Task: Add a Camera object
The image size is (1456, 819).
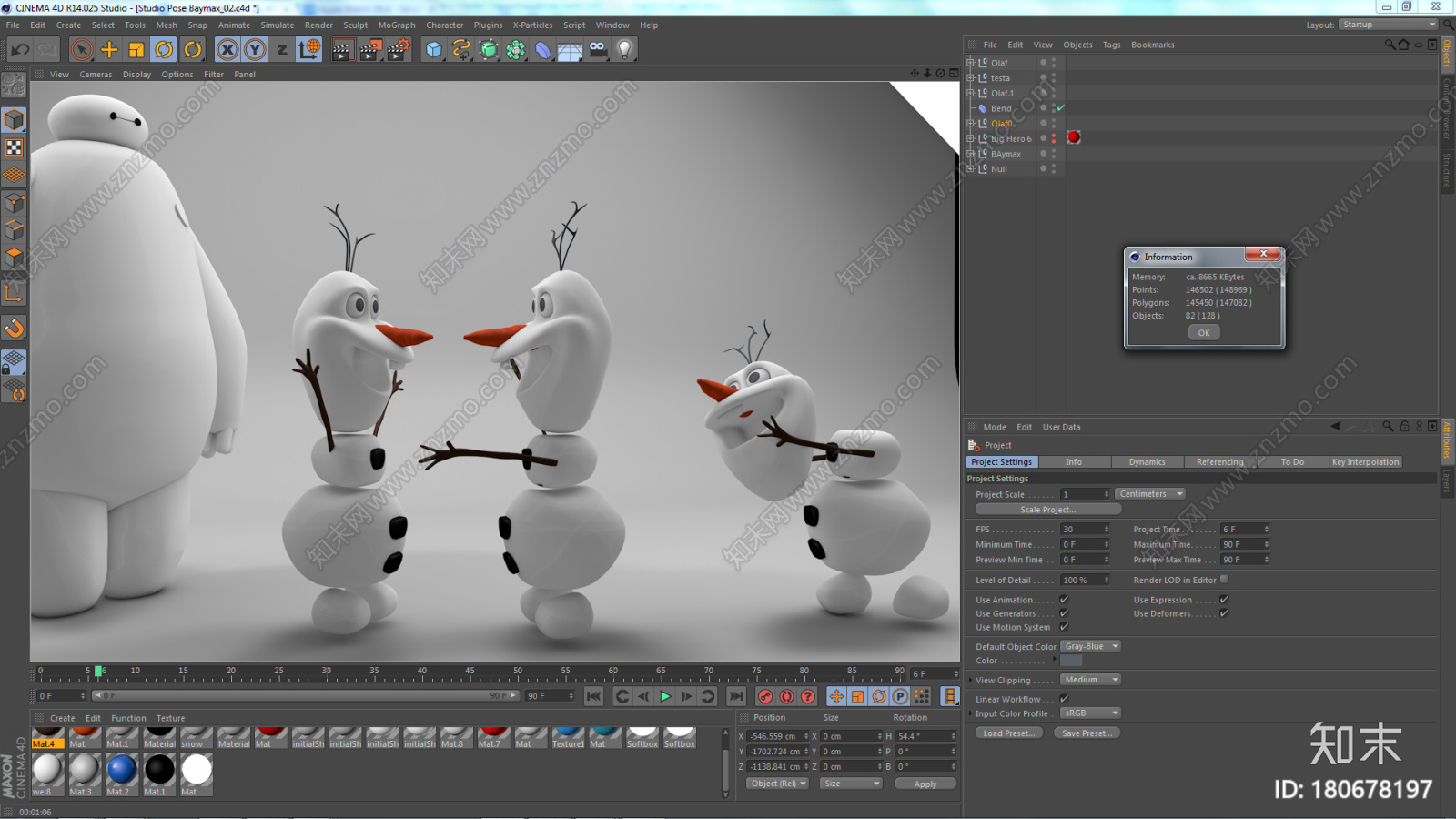Action: pyautogui.click(x=598, y=49)
